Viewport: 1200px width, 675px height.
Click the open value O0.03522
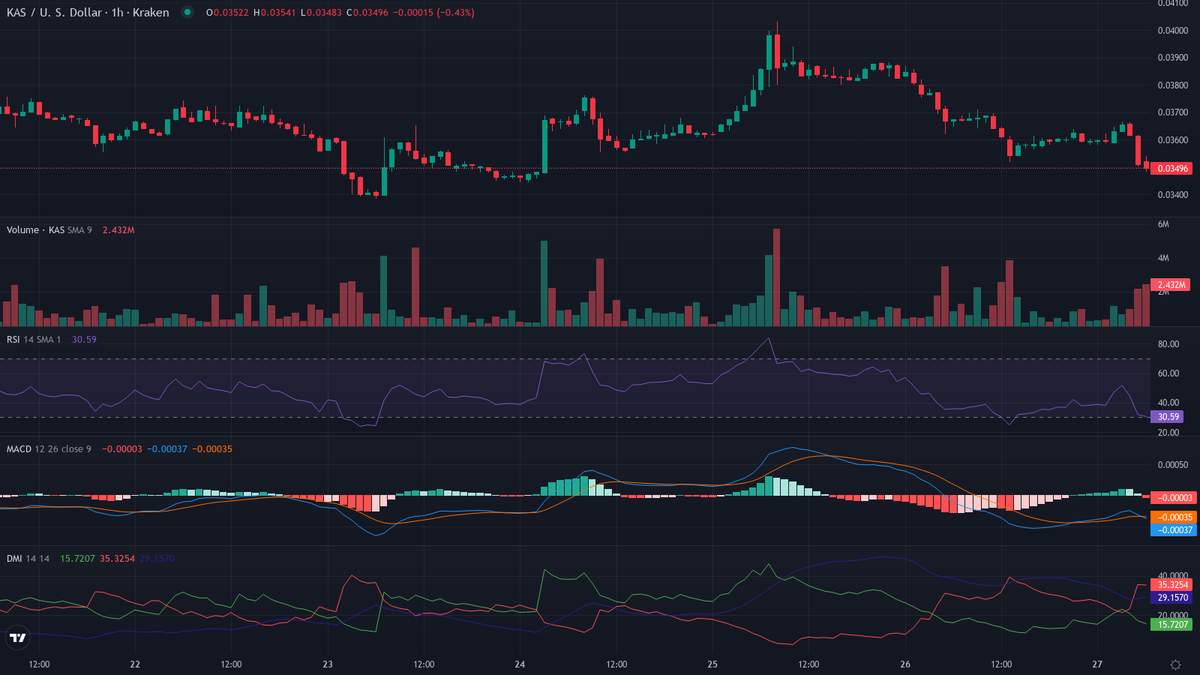[229, 12]
